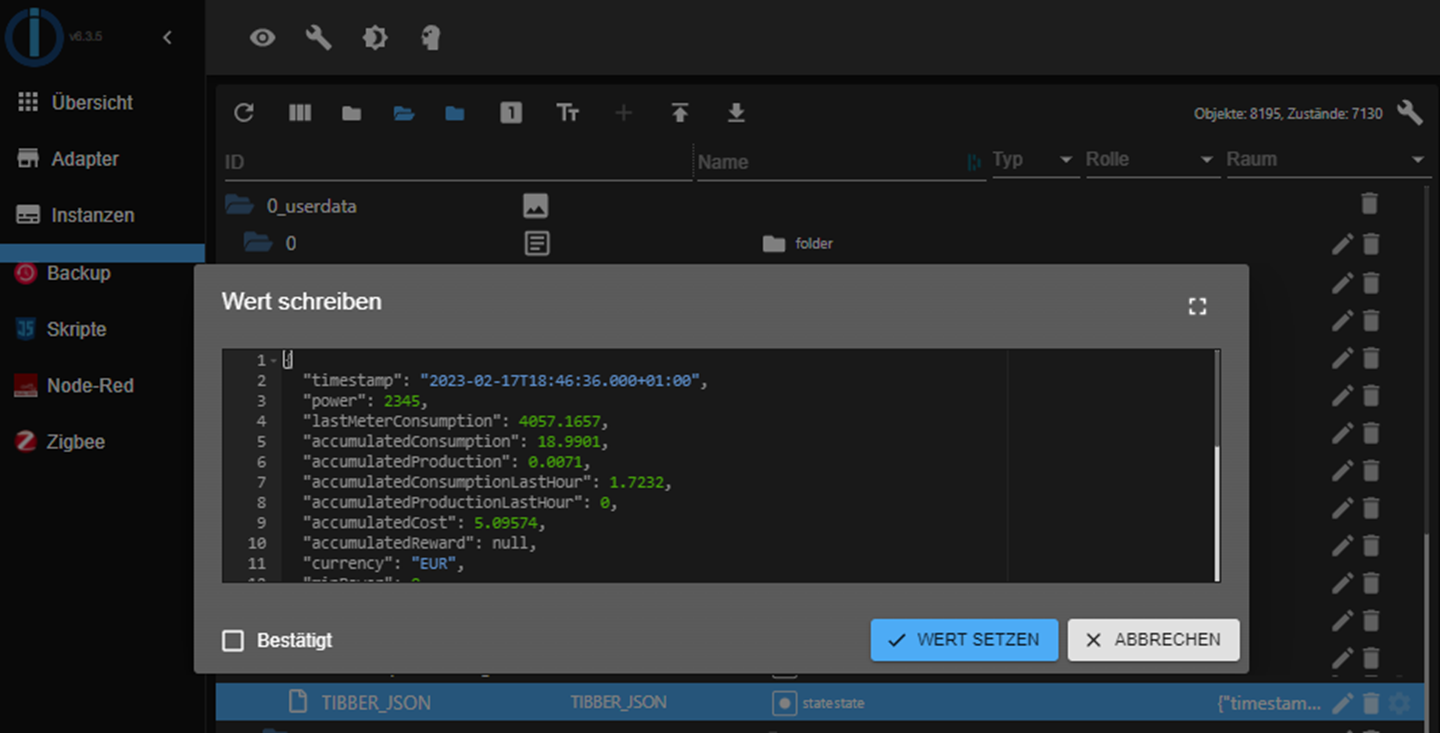
Task: Refresh the objects tree
Action: [244, 113]
